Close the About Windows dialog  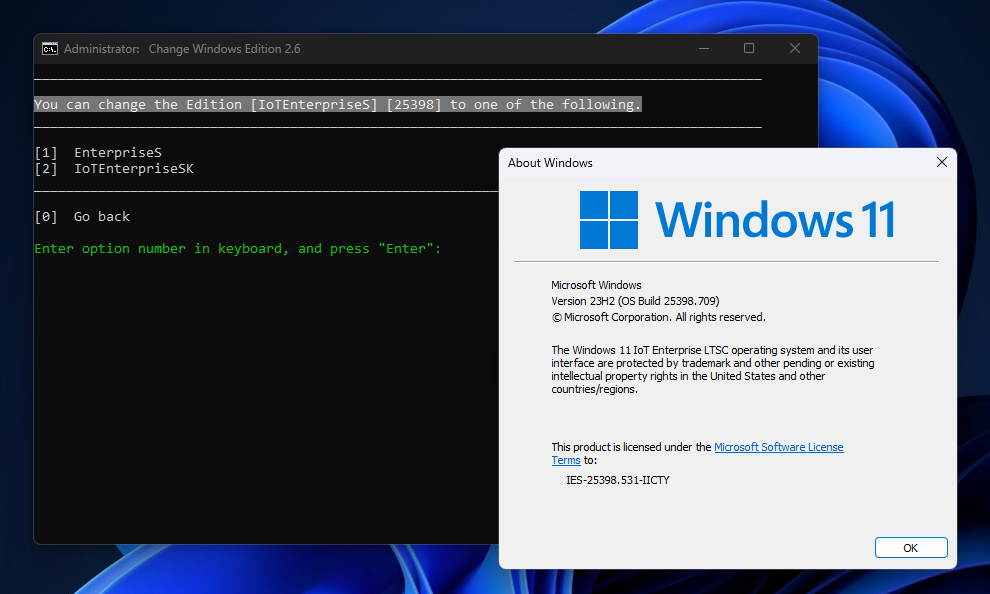(941, 162)
